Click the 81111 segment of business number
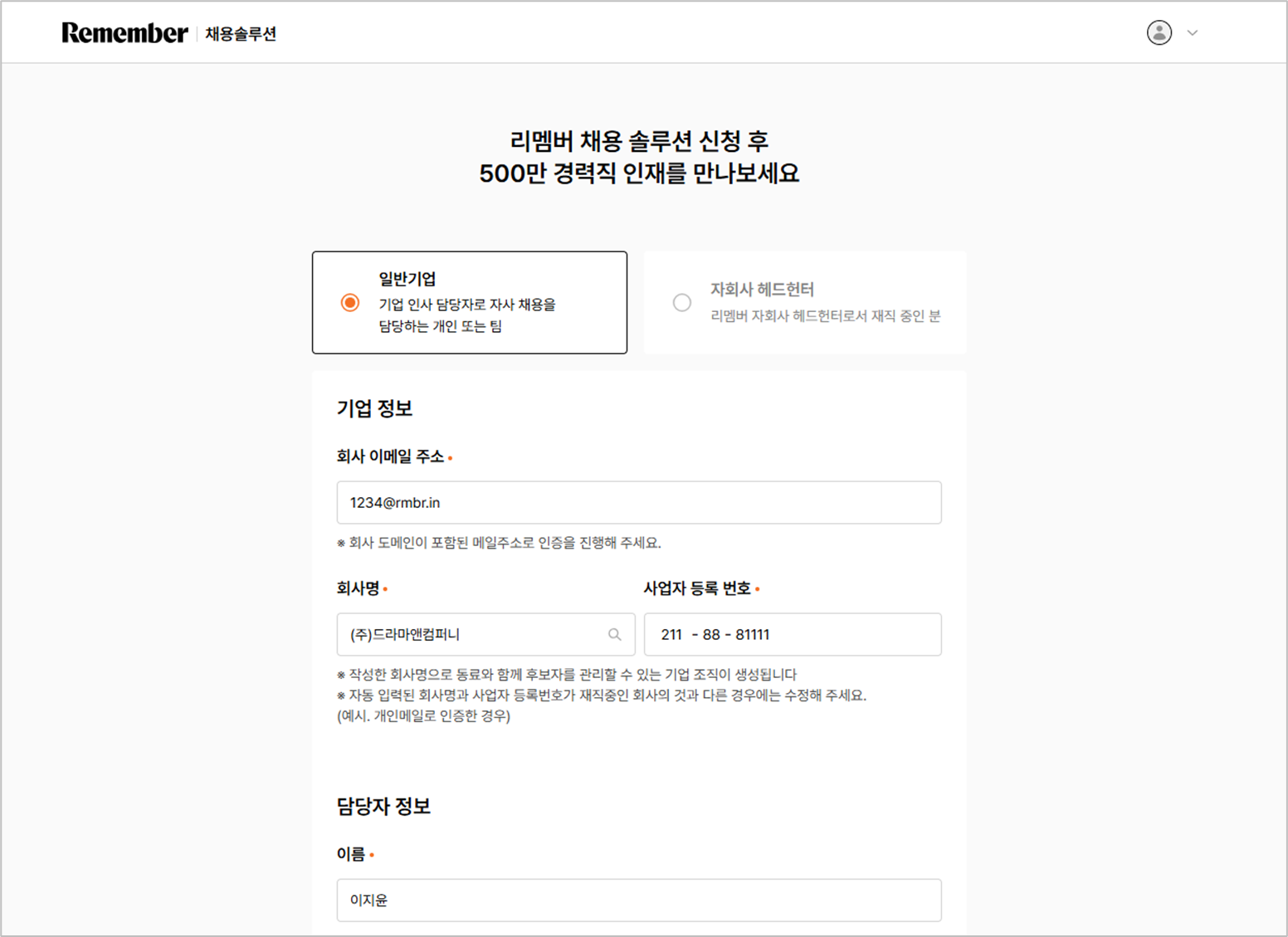This screenshot has height=937, width=1288. [752, 635]
